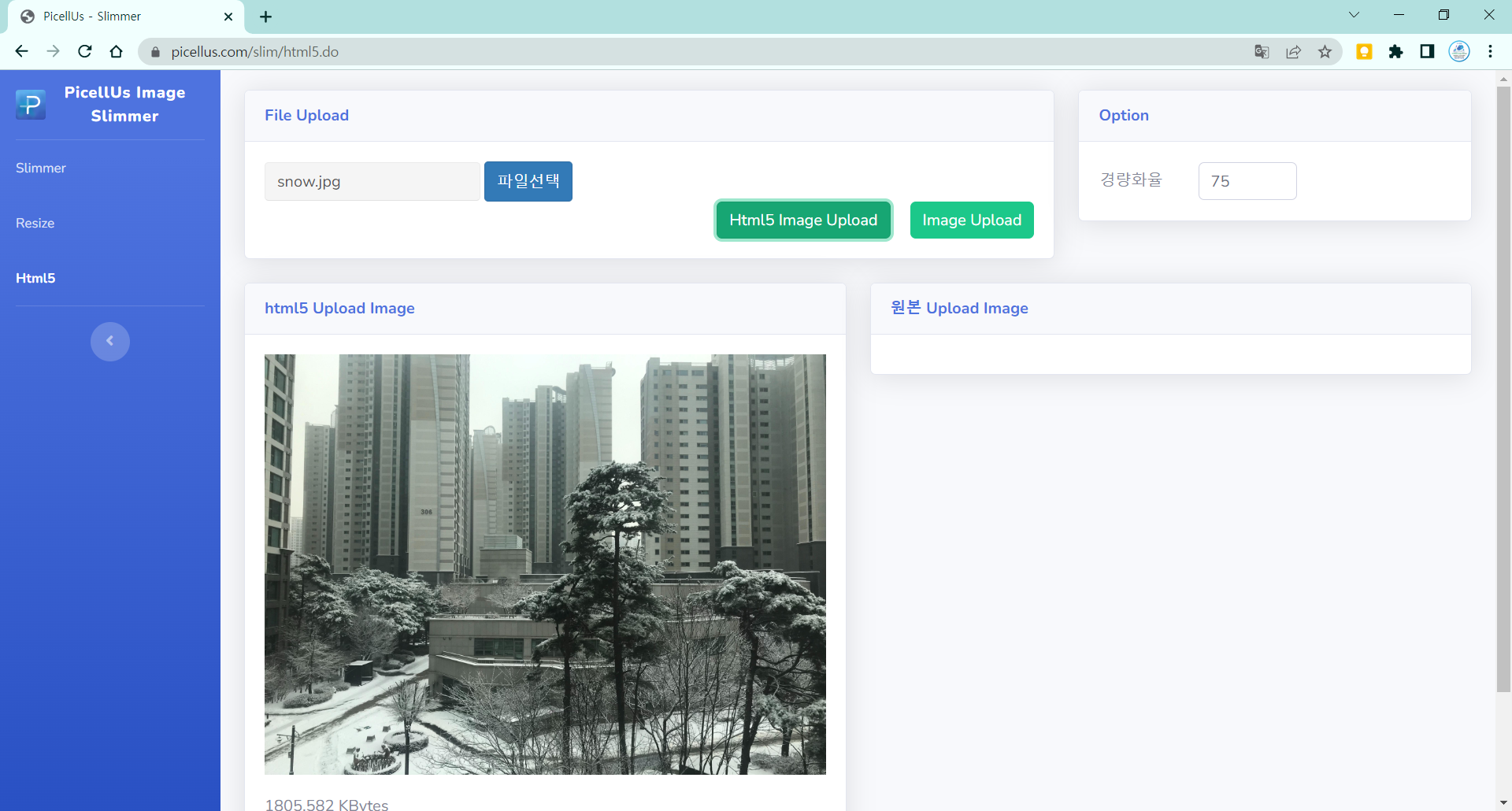Click the address bar URL
This screenshot has width=1512, height=811.
point(255,52)
